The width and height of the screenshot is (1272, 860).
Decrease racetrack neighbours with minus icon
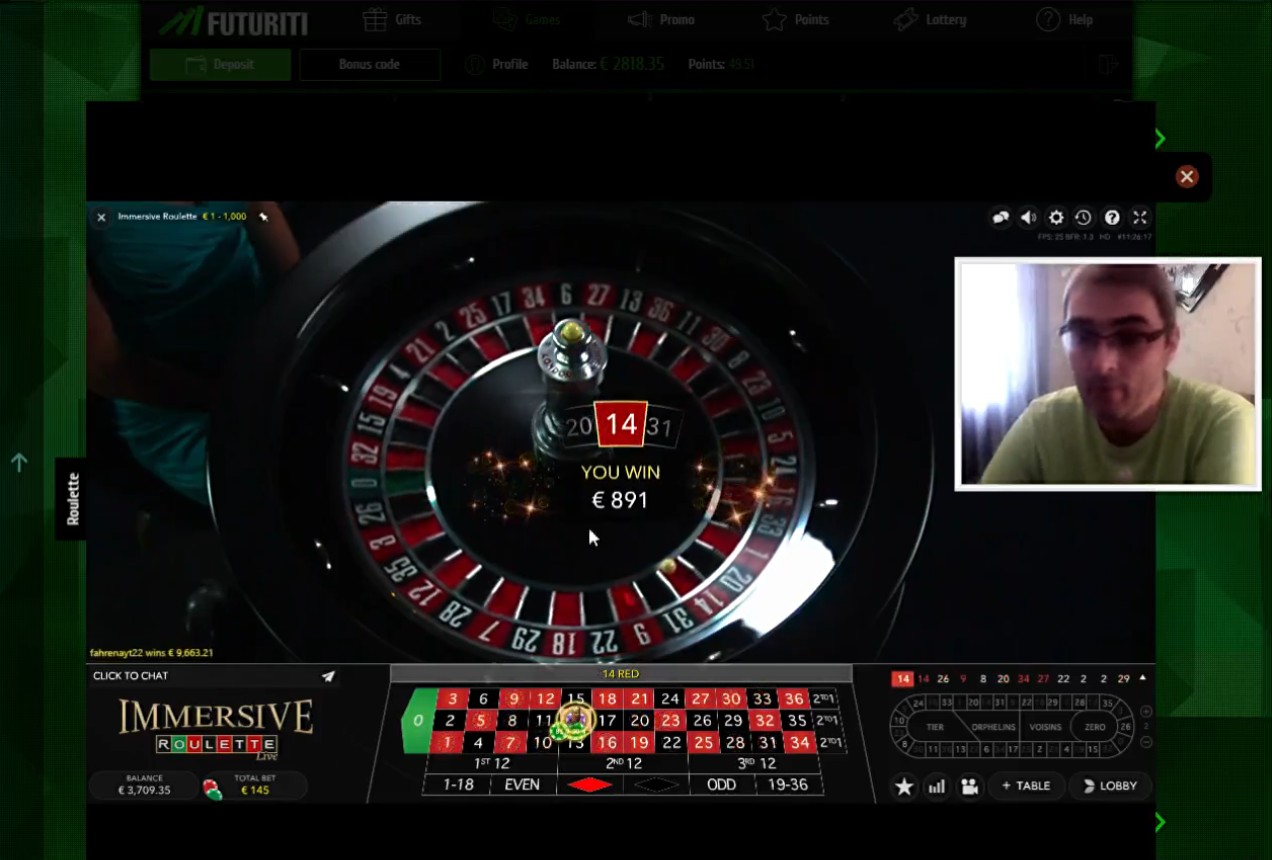[x=1146, y=742]
